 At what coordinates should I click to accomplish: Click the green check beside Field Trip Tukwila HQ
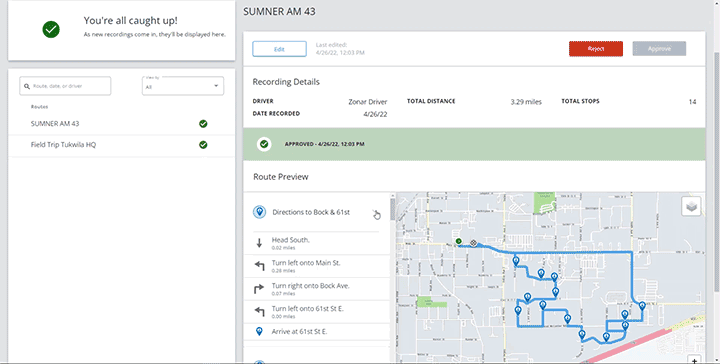tap(203, 145)
